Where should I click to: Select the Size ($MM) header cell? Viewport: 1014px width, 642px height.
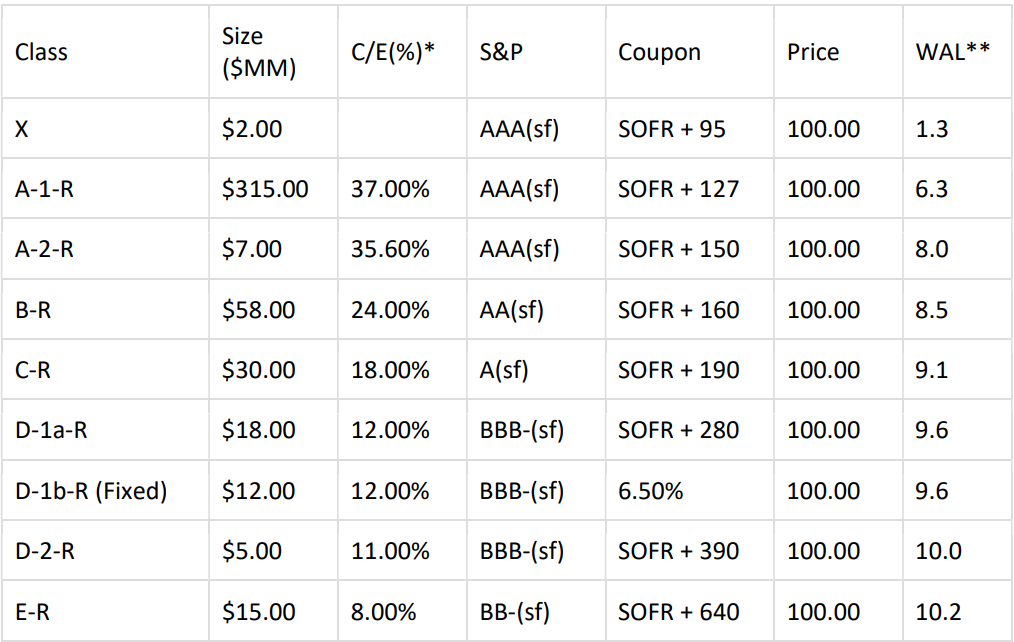(258, 52)
